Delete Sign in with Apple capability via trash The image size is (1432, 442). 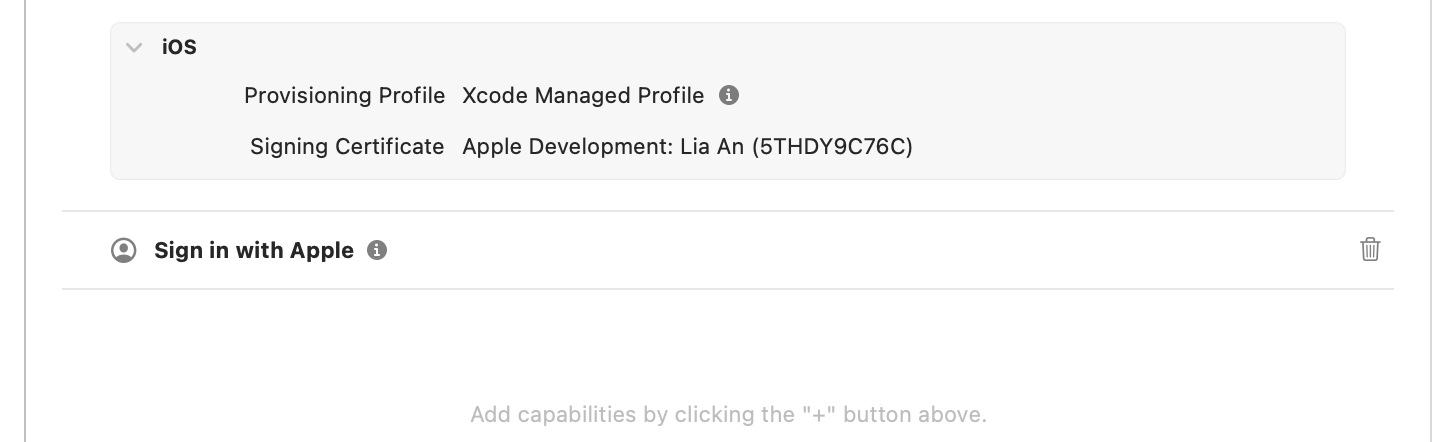tap(1370, 250)
